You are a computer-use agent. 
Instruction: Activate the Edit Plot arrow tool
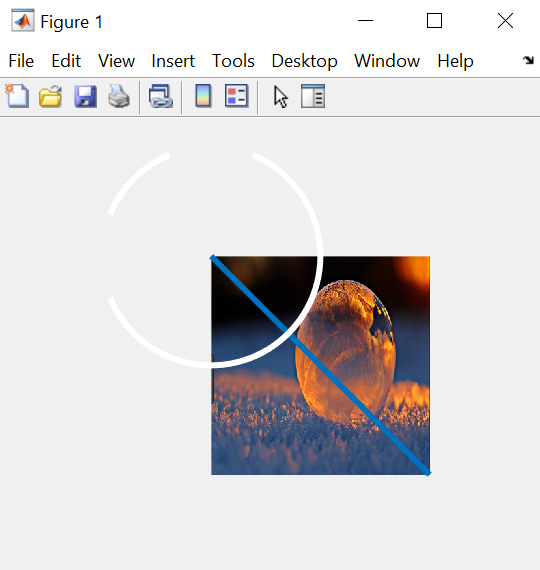(280, 97)
